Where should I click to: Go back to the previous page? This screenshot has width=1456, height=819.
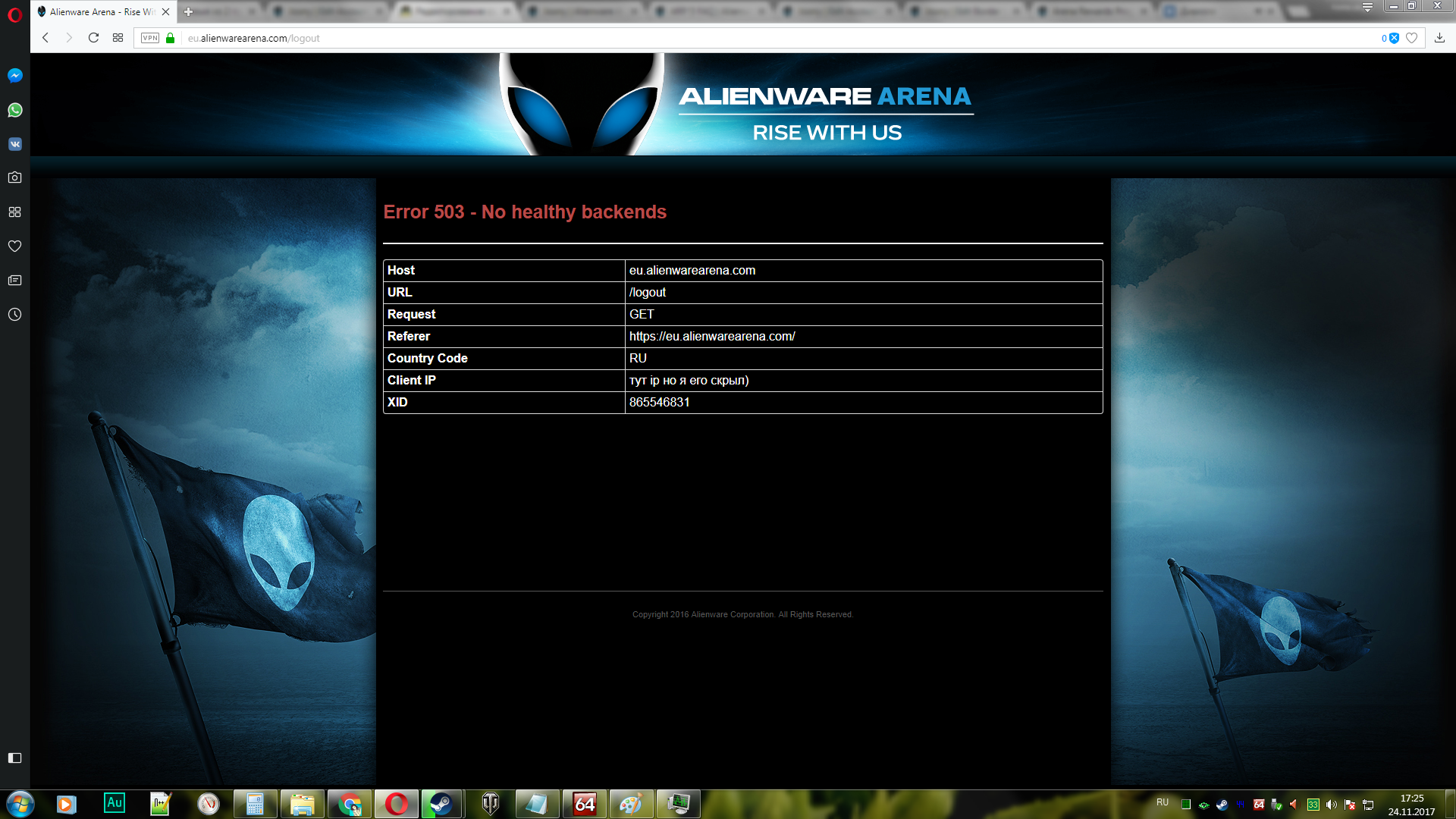[45, 38]
